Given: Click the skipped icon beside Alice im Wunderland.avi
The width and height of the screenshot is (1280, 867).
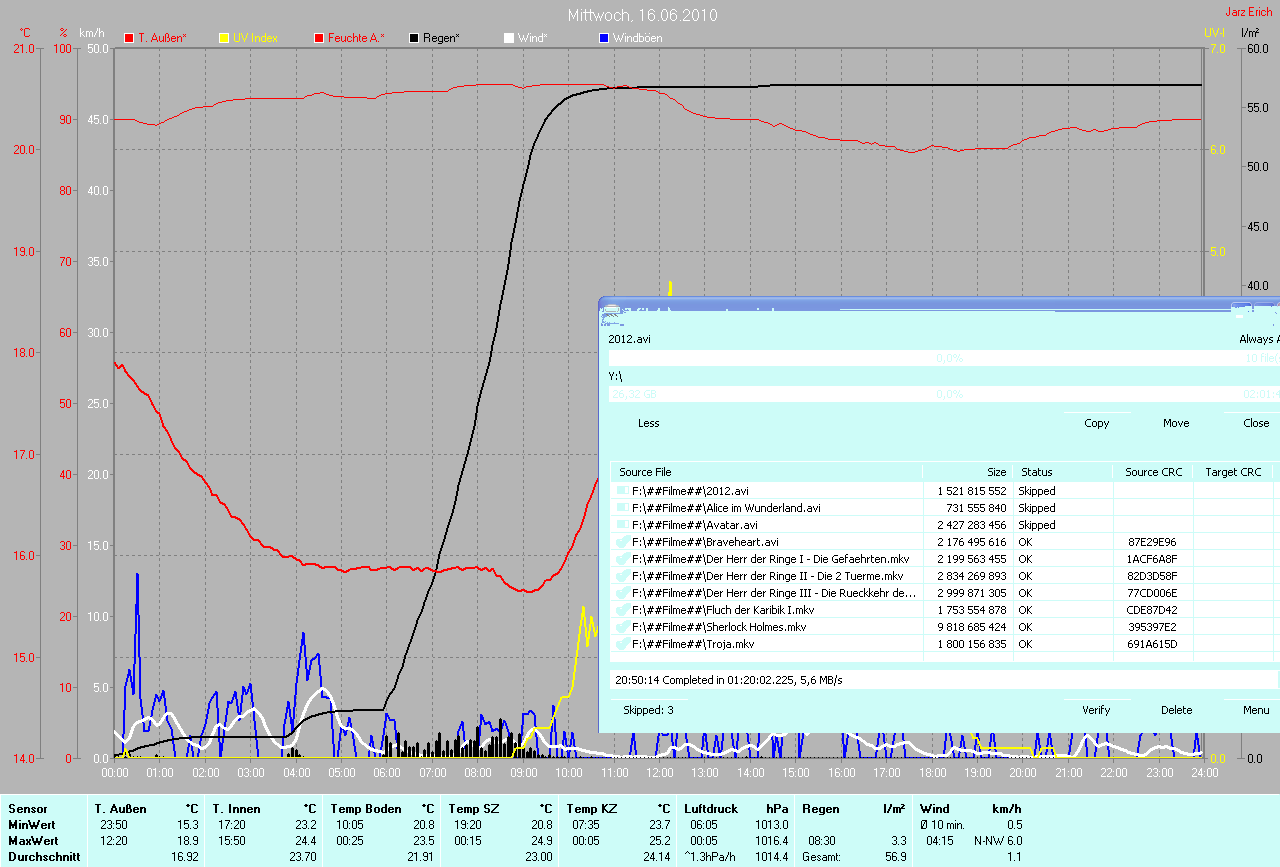Looking at the screenshot, I should [623, 508].
